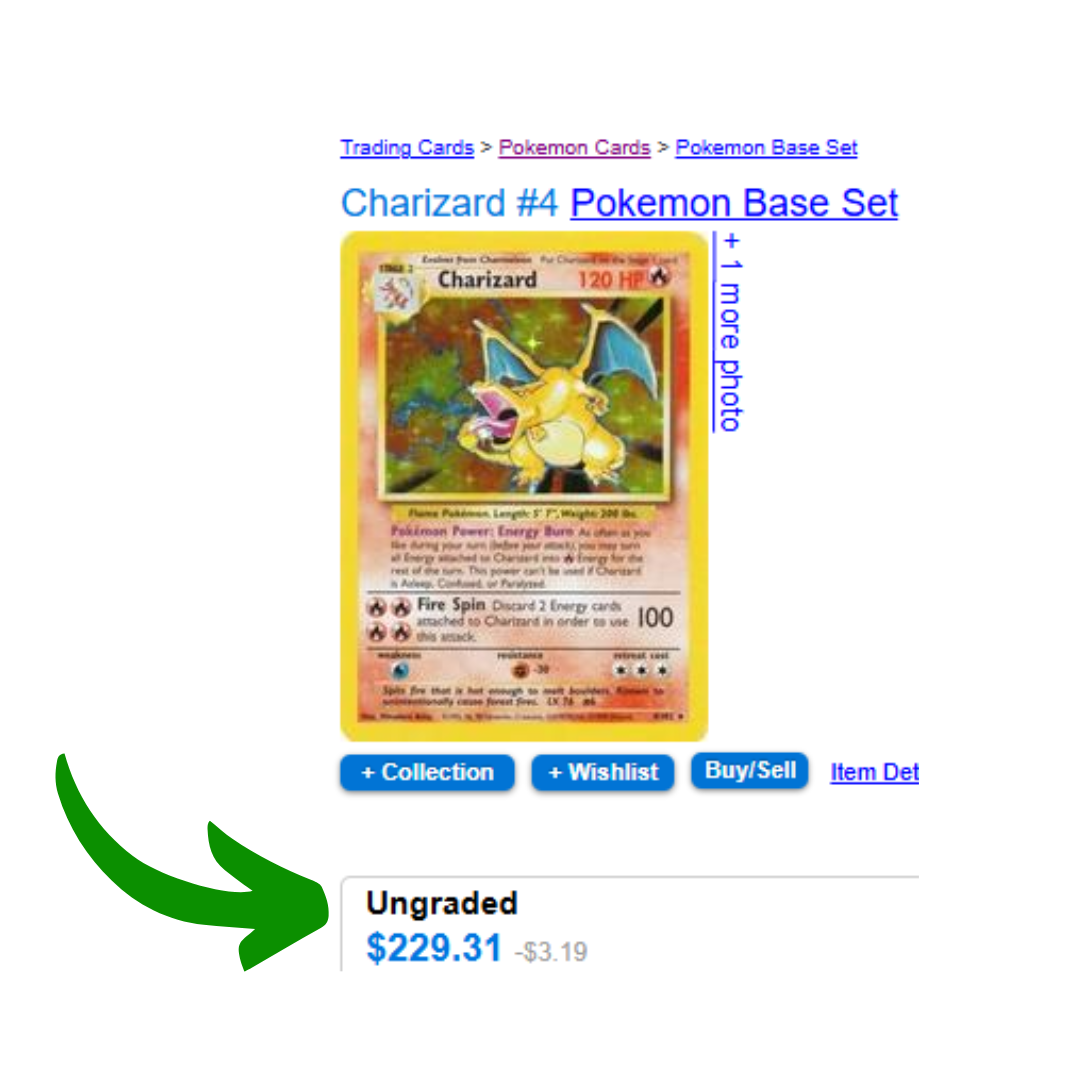Open Pokemon Base Set breadcrumb link

coord(766,147)
